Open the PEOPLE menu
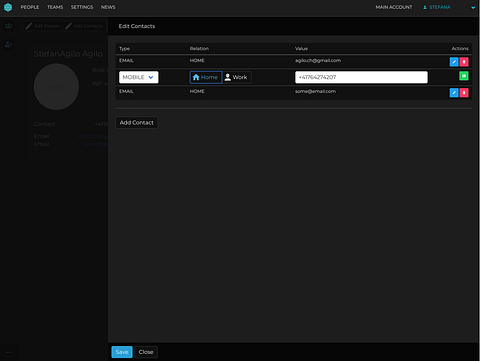The height and width of the screenshot is (361, 480). 30,7
